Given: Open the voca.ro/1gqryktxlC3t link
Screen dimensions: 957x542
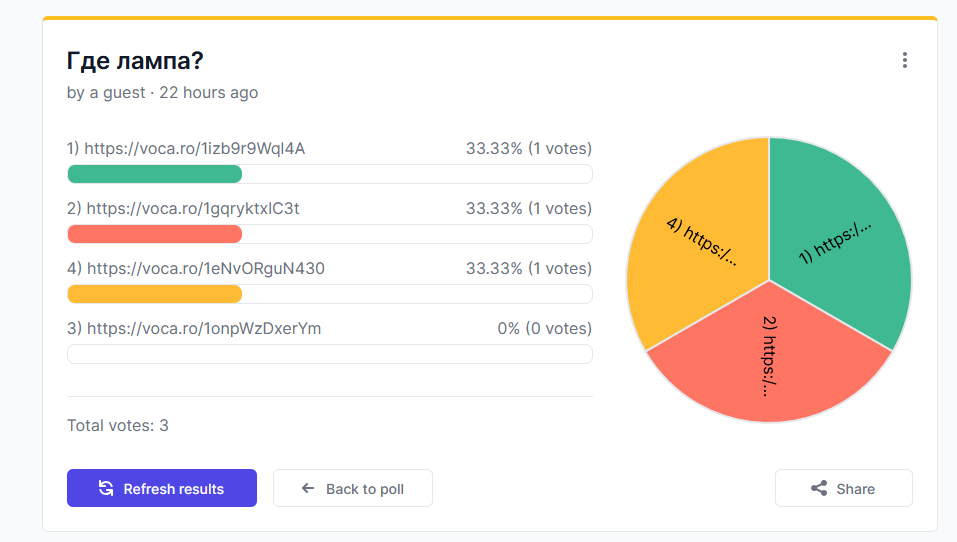Looking at the screenshot, I should (193, 208).
